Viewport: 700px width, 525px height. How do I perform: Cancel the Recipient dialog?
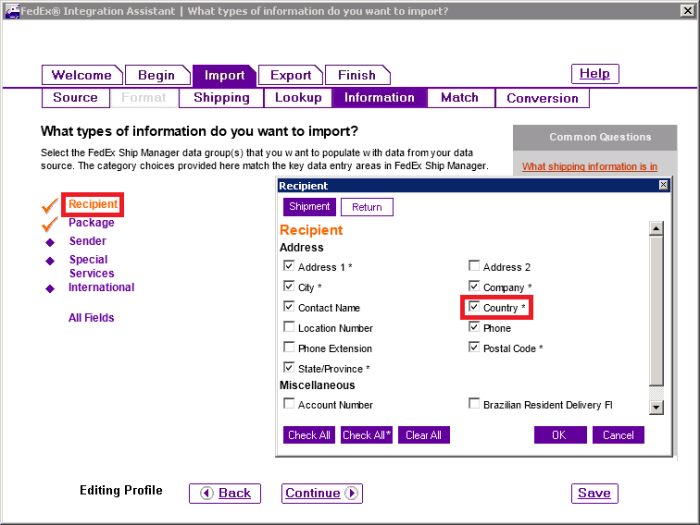click(x=618, y=435)
